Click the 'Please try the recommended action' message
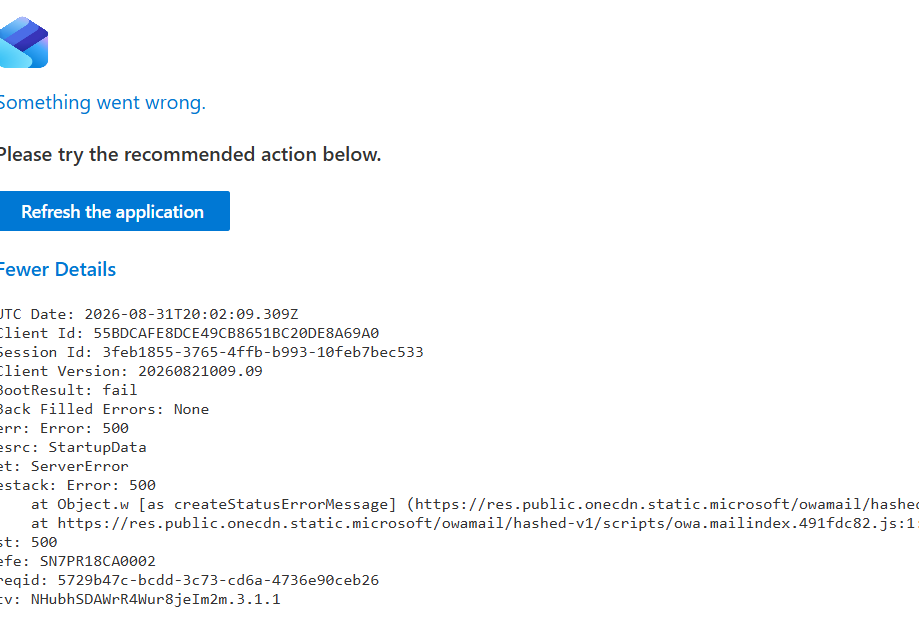The width and height of the screenshot is (919, 642). point(190,154)
